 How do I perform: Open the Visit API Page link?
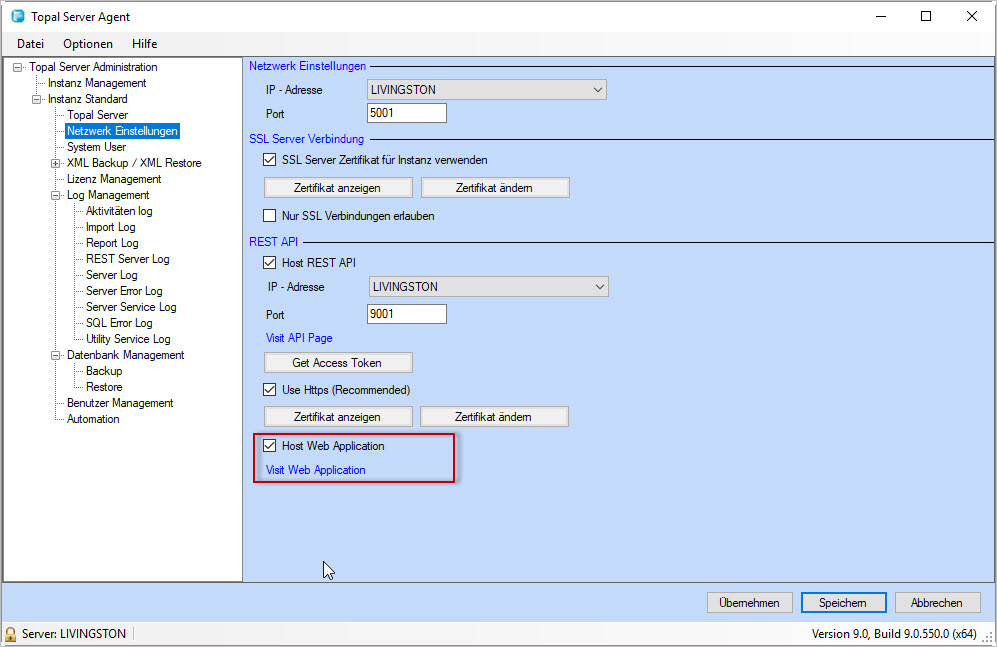(299, 338)
